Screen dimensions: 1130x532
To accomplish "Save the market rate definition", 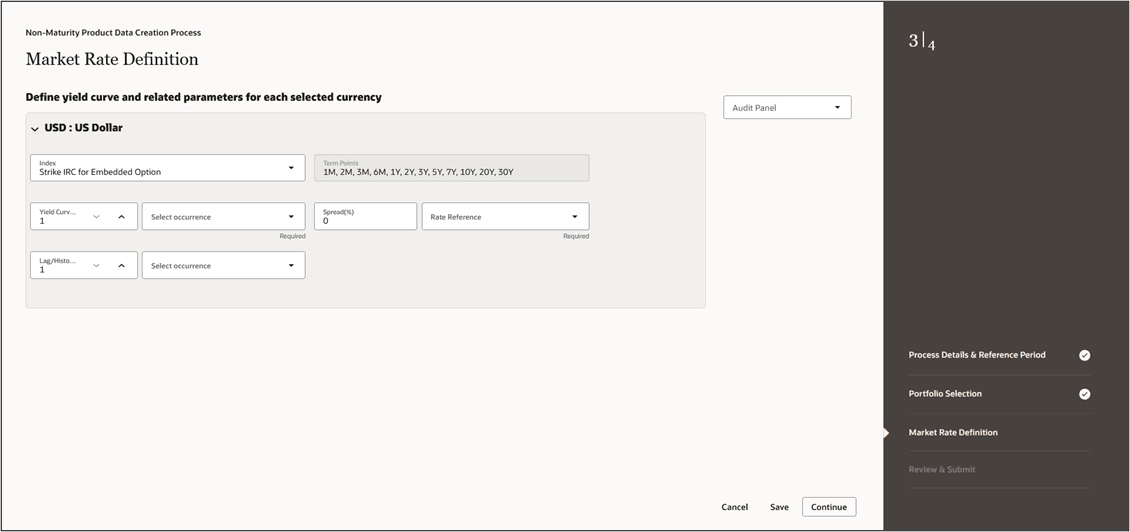I will (x=779, y=507).
